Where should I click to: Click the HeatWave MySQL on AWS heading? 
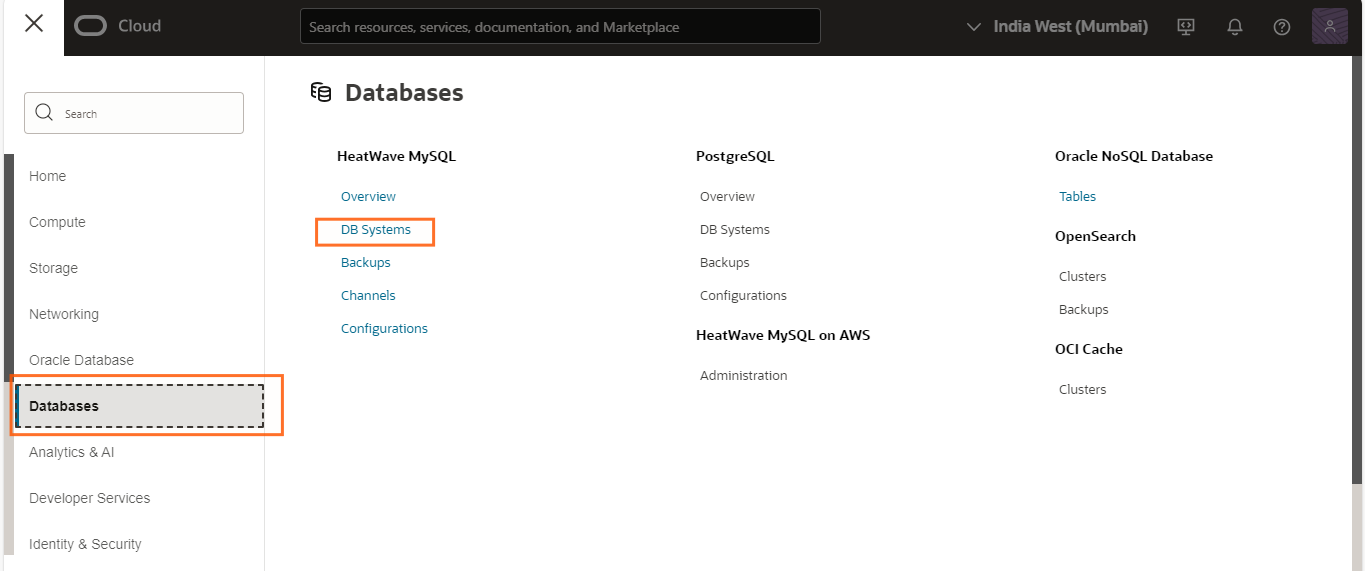[783, 336]
